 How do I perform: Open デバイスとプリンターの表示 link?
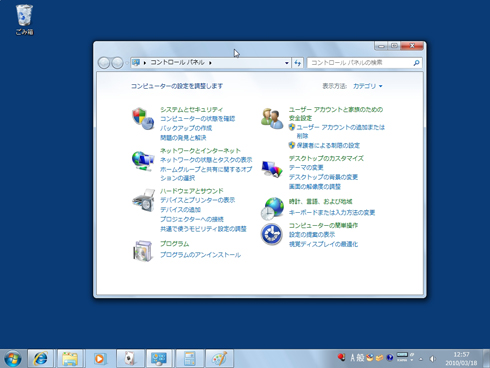[197, 200]
